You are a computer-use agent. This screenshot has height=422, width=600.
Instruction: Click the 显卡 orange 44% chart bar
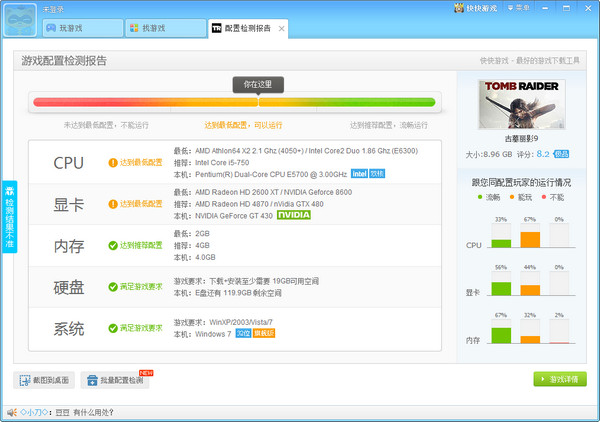pyautogui.click(x=530, y=290)
